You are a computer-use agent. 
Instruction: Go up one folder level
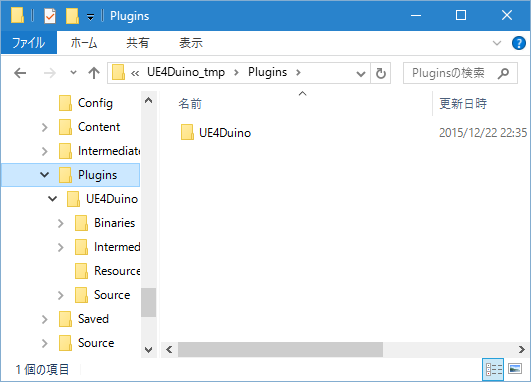[x=94, y=73]
